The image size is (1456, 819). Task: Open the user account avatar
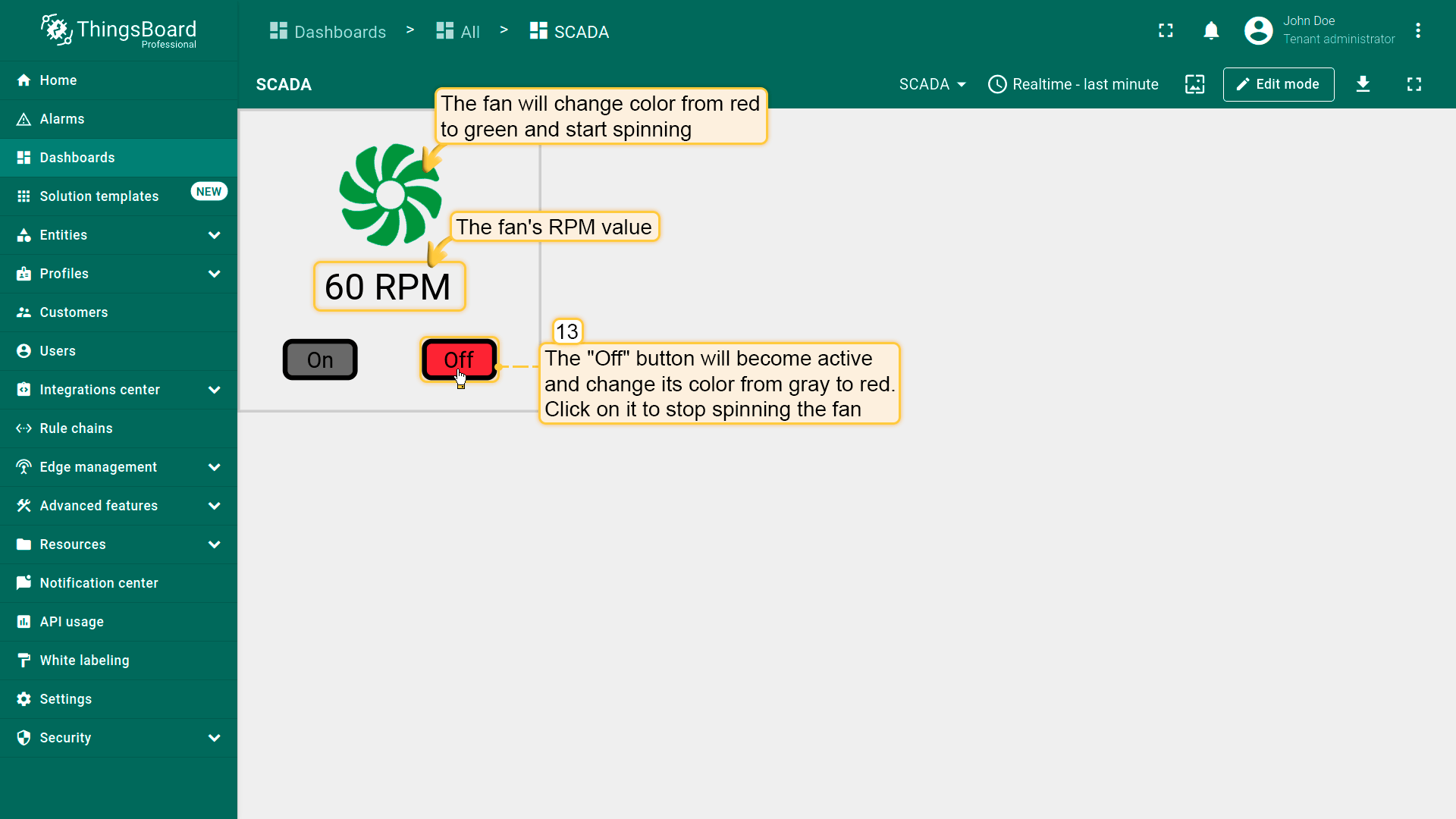point(1258,31)
